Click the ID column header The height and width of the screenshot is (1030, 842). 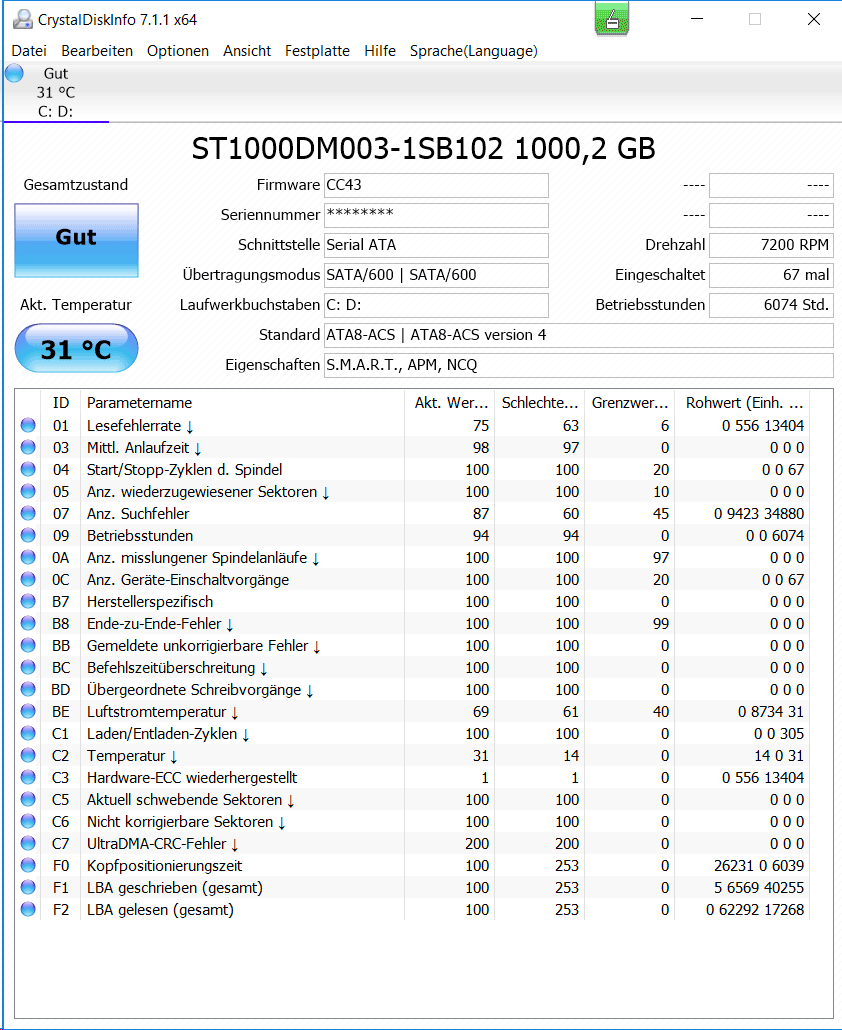click(x=61, y=403)
